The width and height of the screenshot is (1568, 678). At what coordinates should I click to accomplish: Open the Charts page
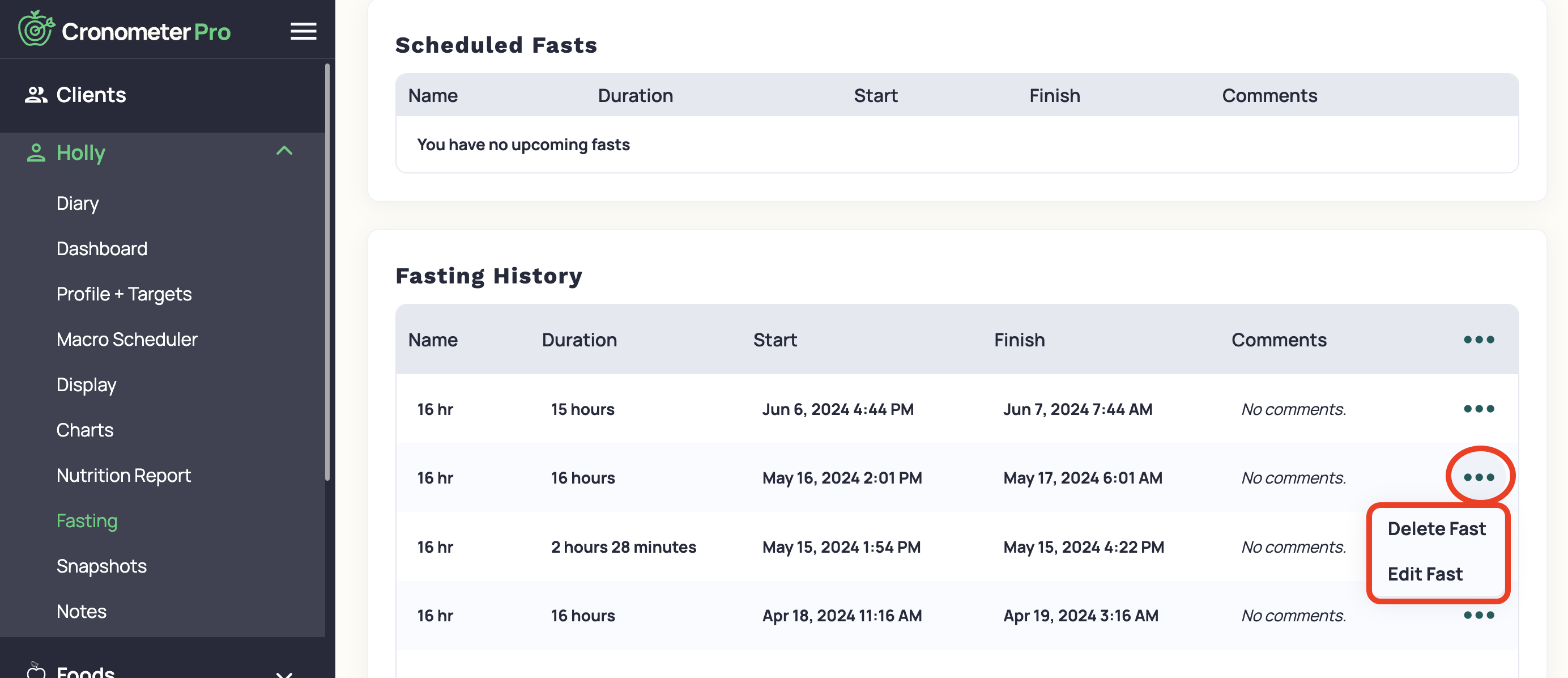pyautogui.click(x=84, y=430)
